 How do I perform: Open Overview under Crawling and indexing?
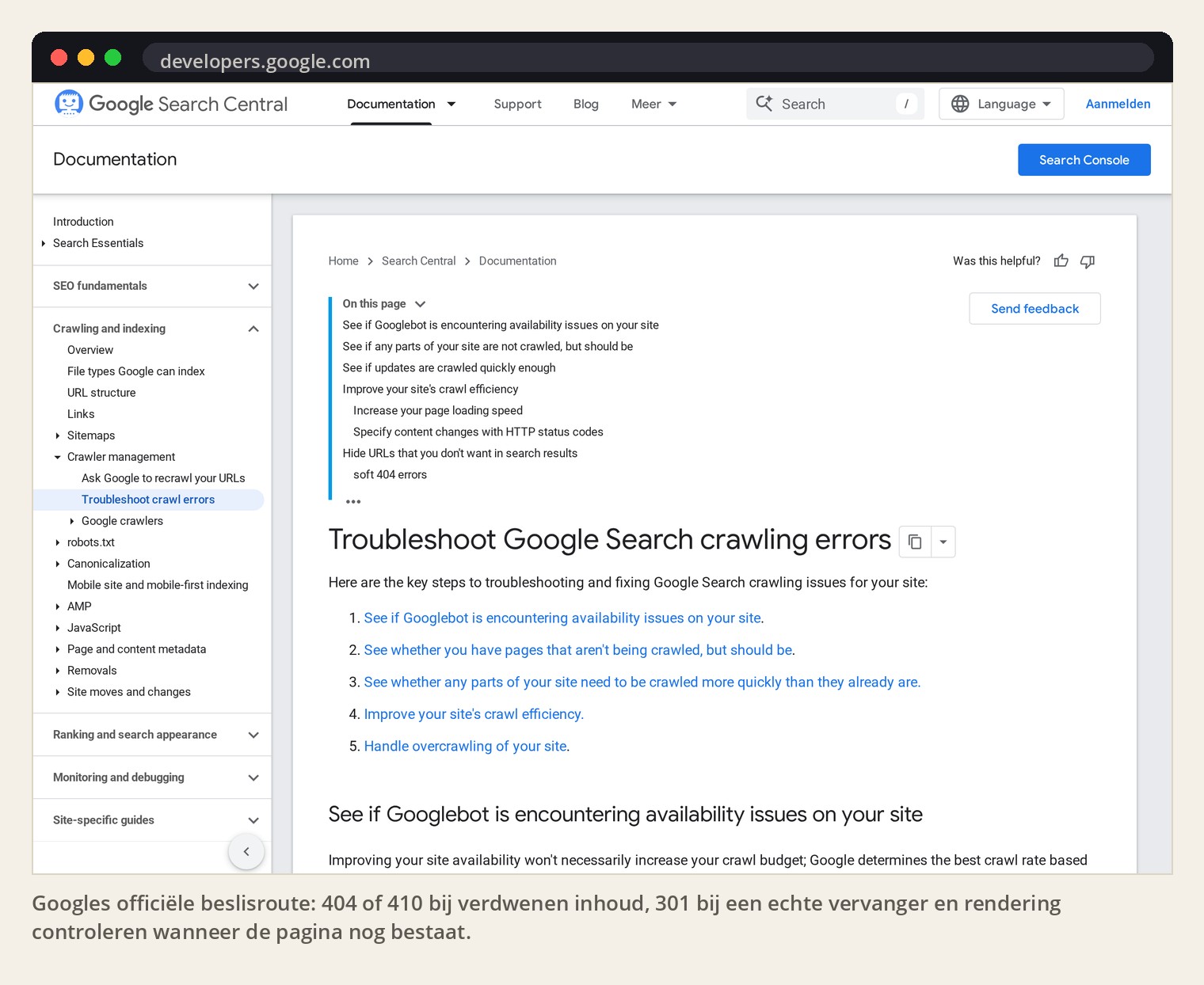point(90,350)
